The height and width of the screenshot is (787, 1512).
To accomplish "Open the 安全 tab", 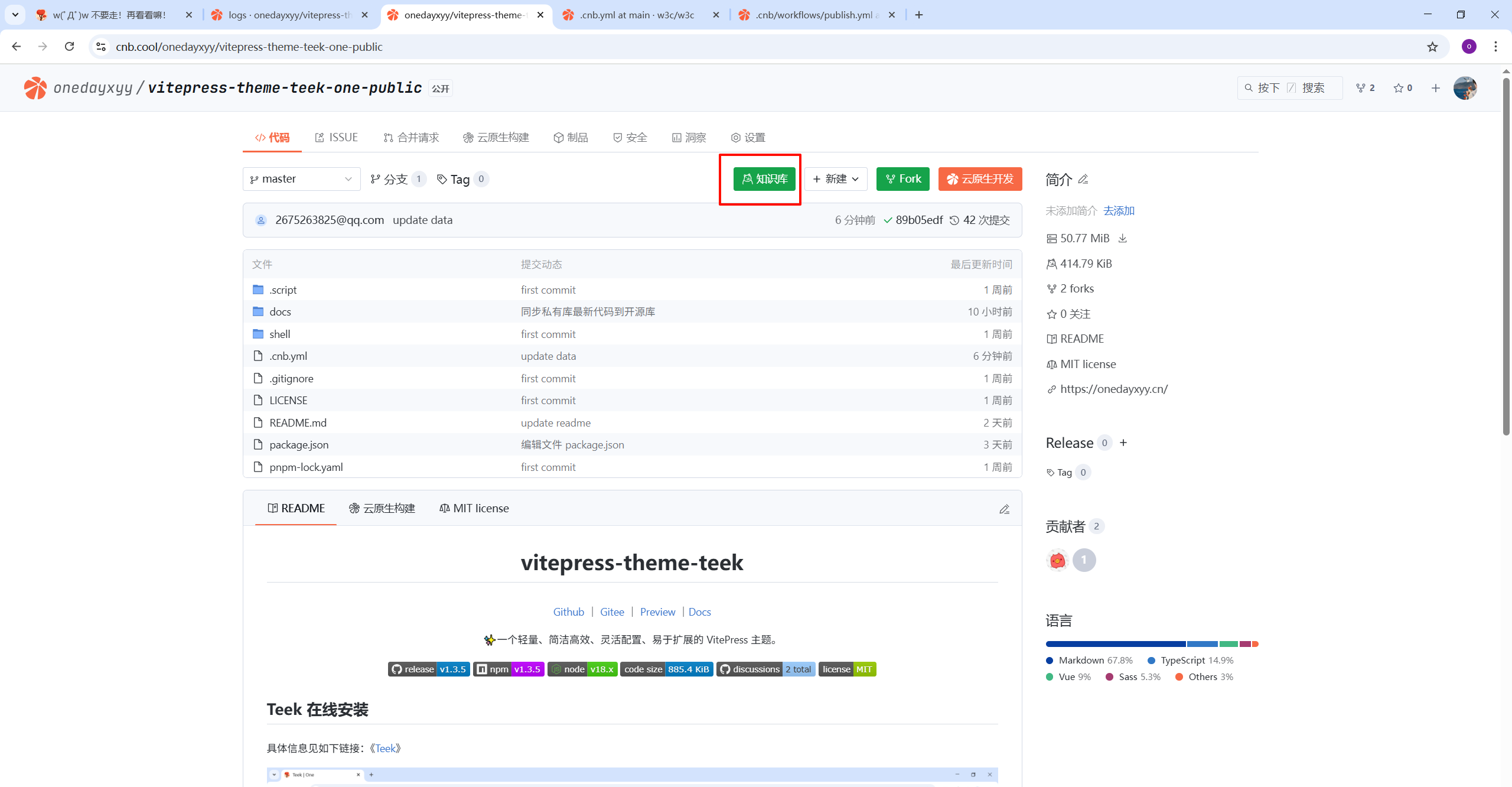I will [630, 138].
